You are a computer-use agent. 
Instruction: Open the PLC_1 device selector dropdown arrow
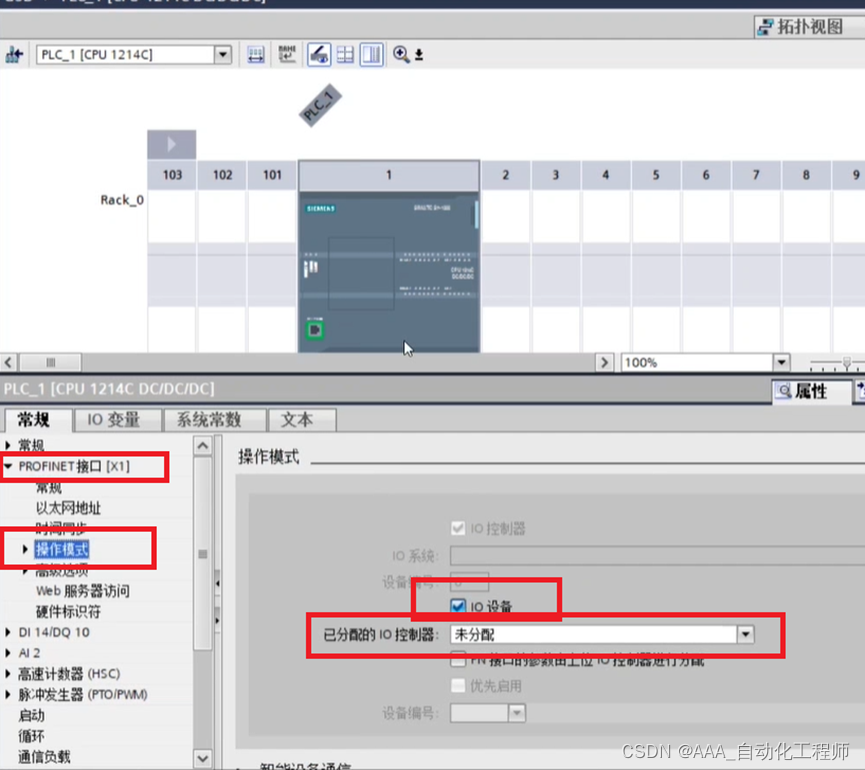click(223, 55)
